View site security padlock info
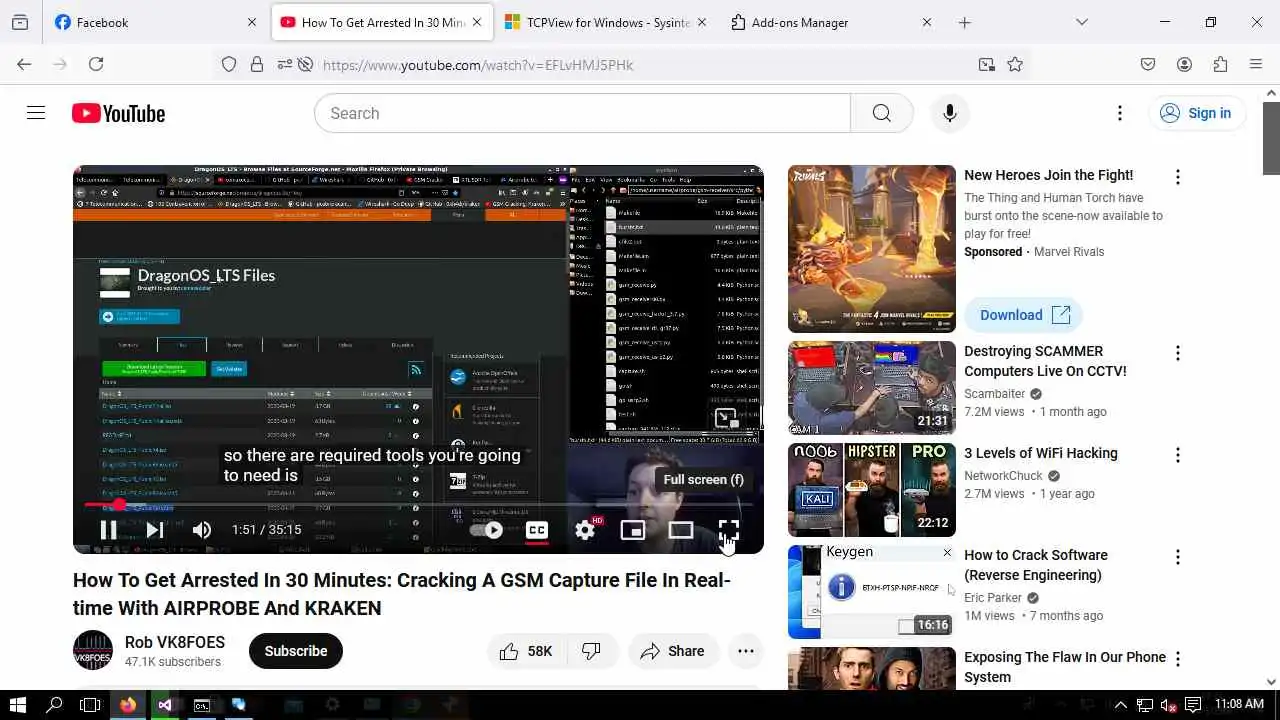This screenshot has width=1280, height=720. tap(257, 64)
